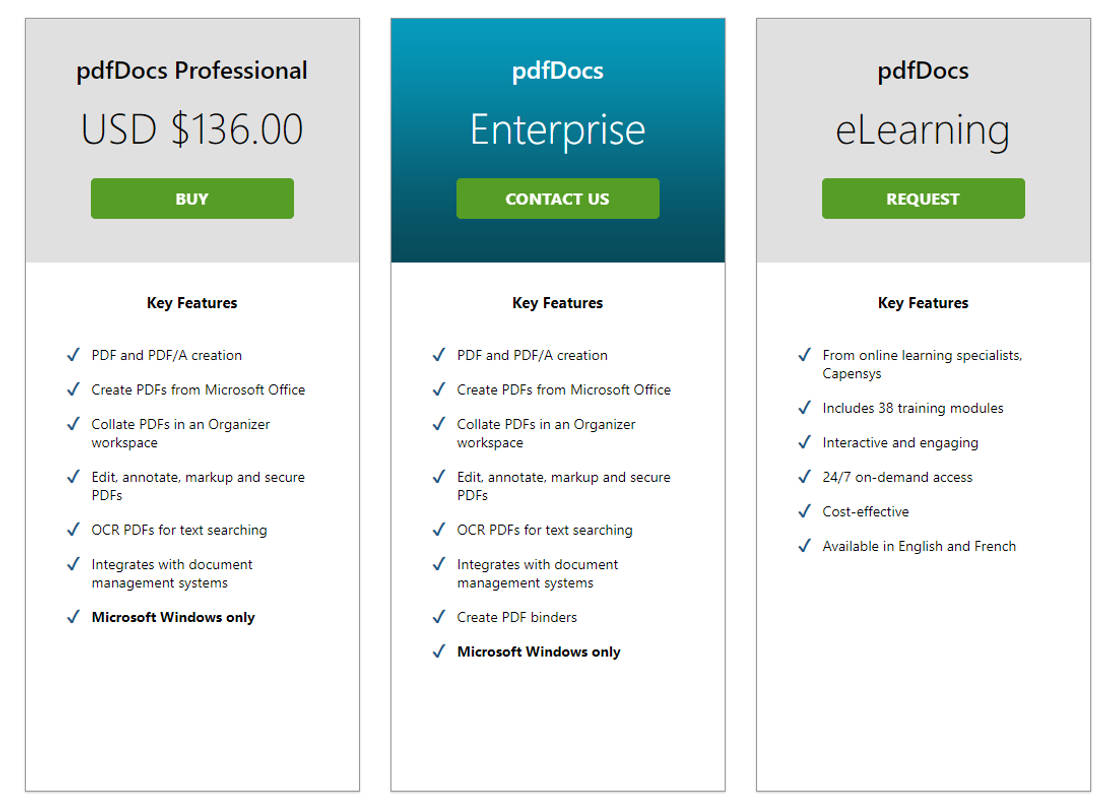Viewport: 1108px width, 801px height.
Task: Click the USD $136.00 price label
Action: tap(191, 128)
